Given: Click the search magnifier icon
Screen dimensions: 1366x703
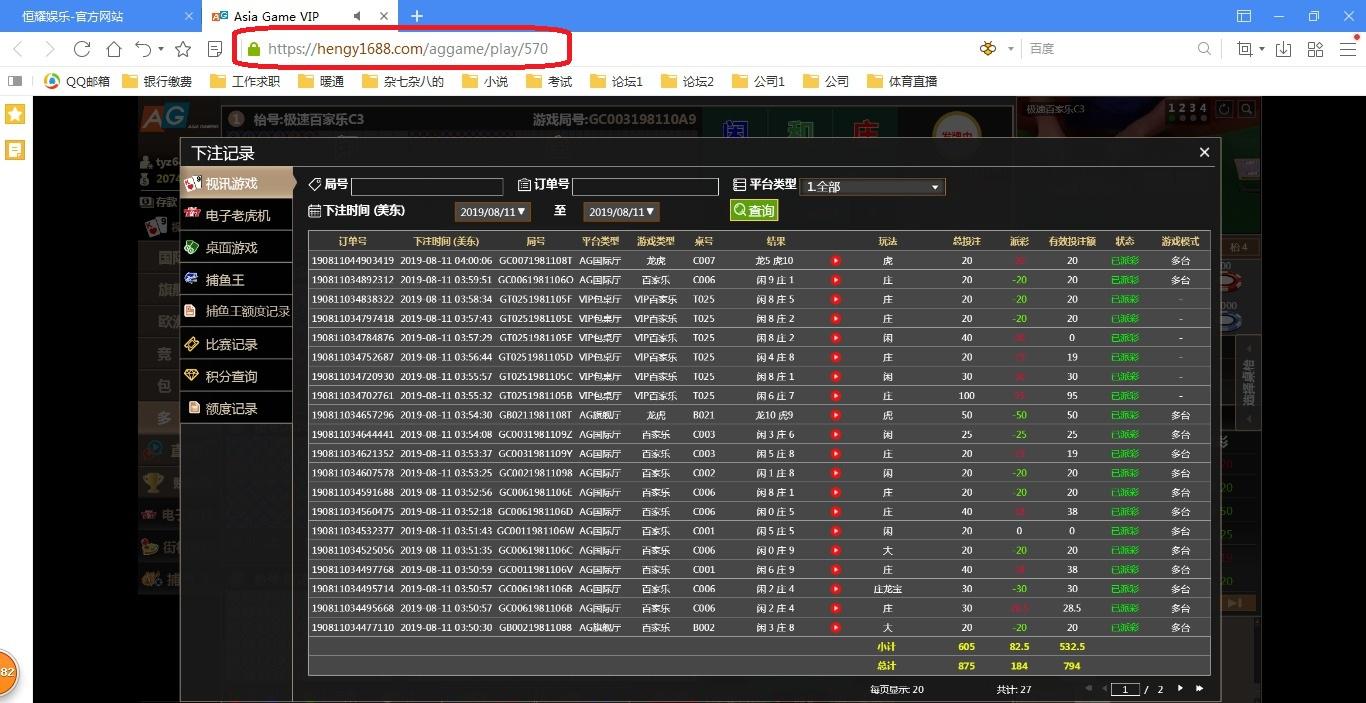Looking at the screenshot, I should click(1205, 49).
